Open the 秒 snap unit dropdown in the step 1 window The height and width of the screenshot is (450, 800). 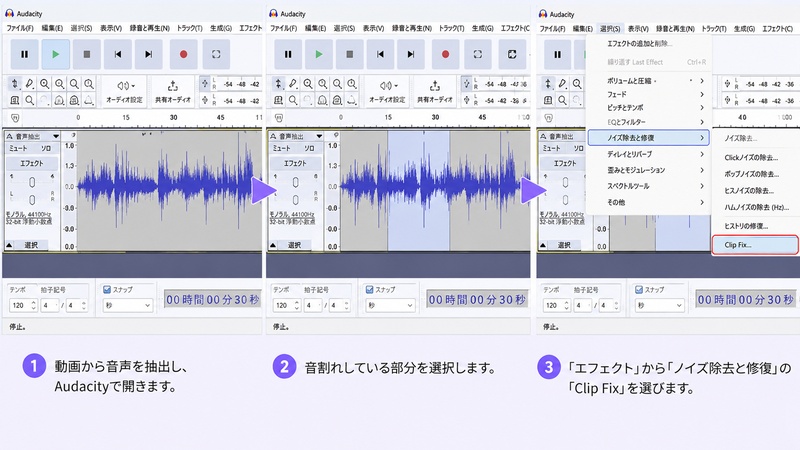tap(127, 306)
